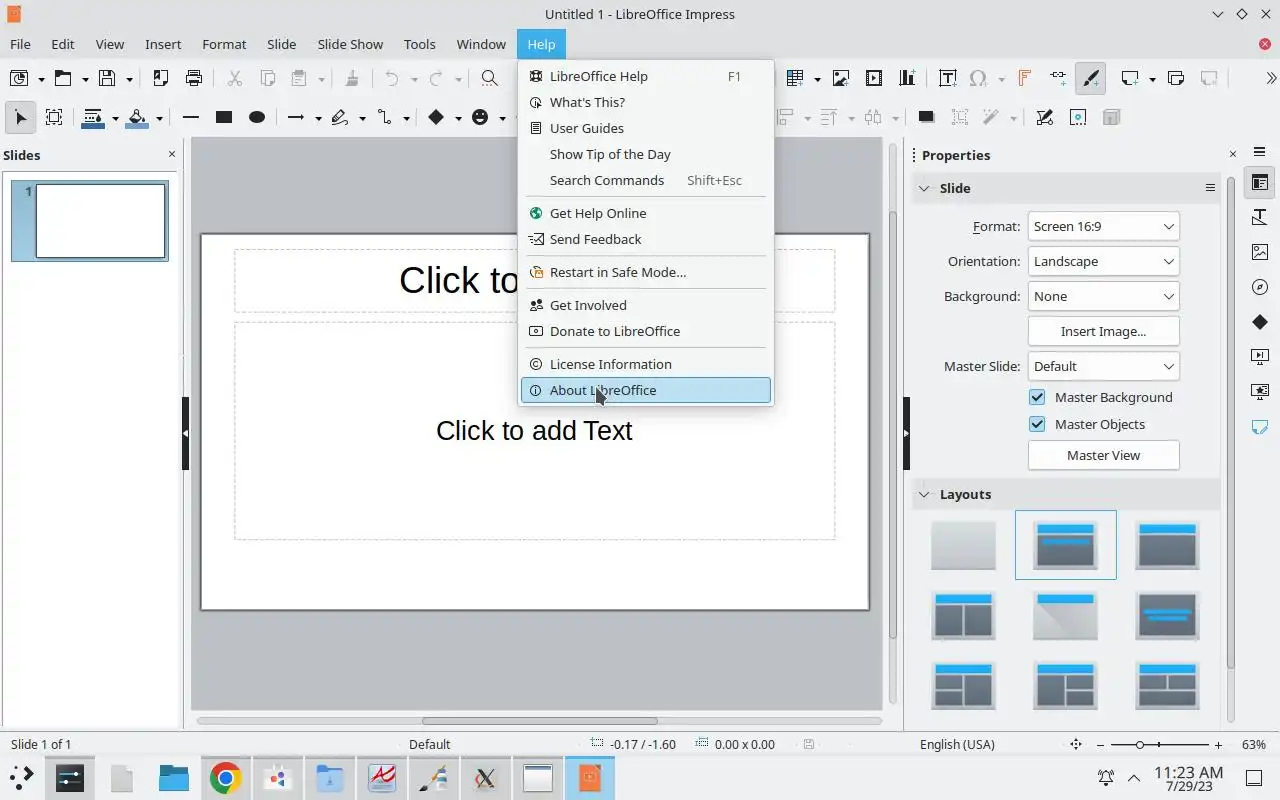Open the Properties sidebar settings hamburger menu
The width and height of the screenshot is (1280, 800).
pos(1259,152)
